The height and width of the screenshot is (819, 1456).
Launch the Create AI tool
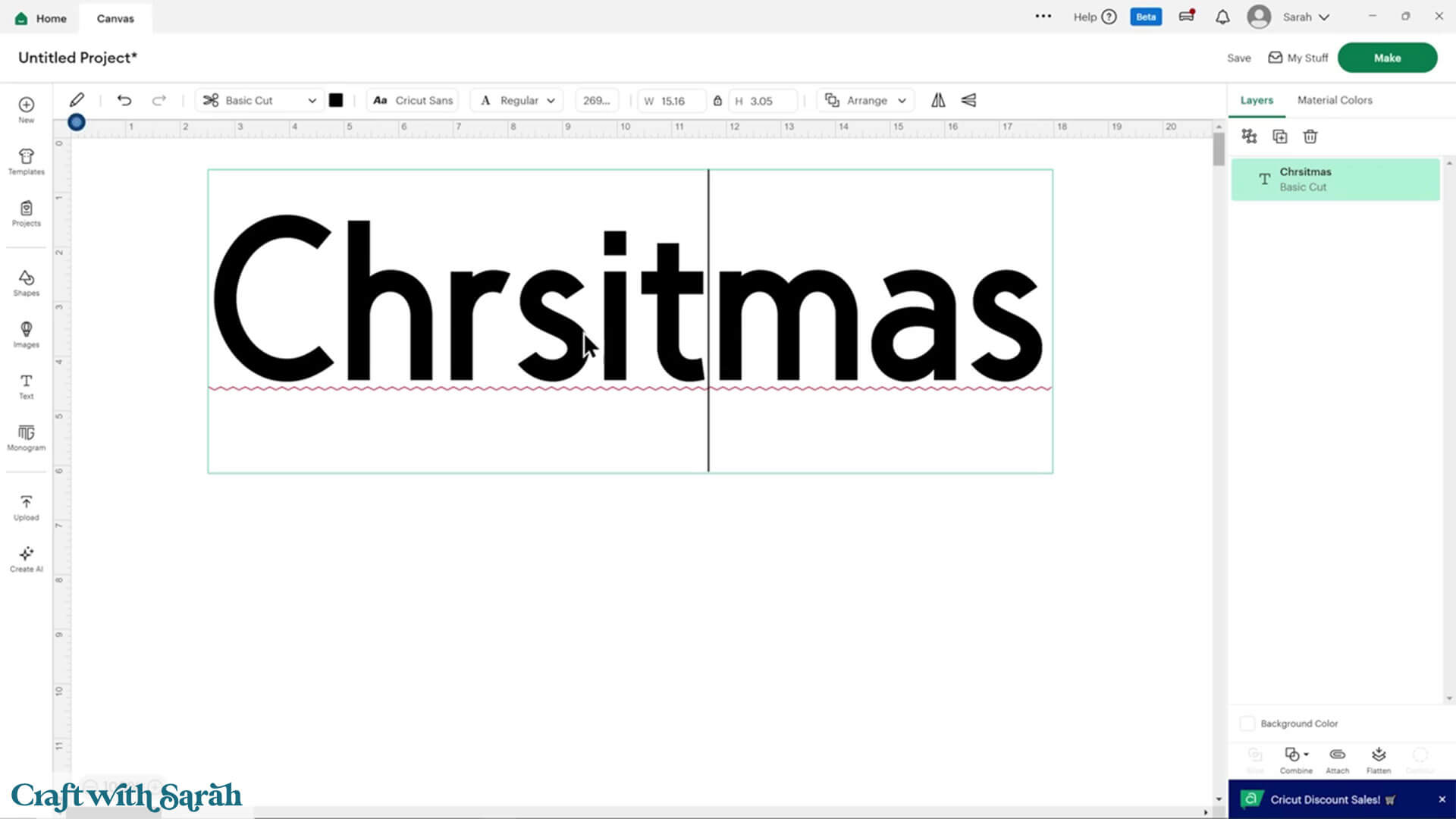pos(26,559)
